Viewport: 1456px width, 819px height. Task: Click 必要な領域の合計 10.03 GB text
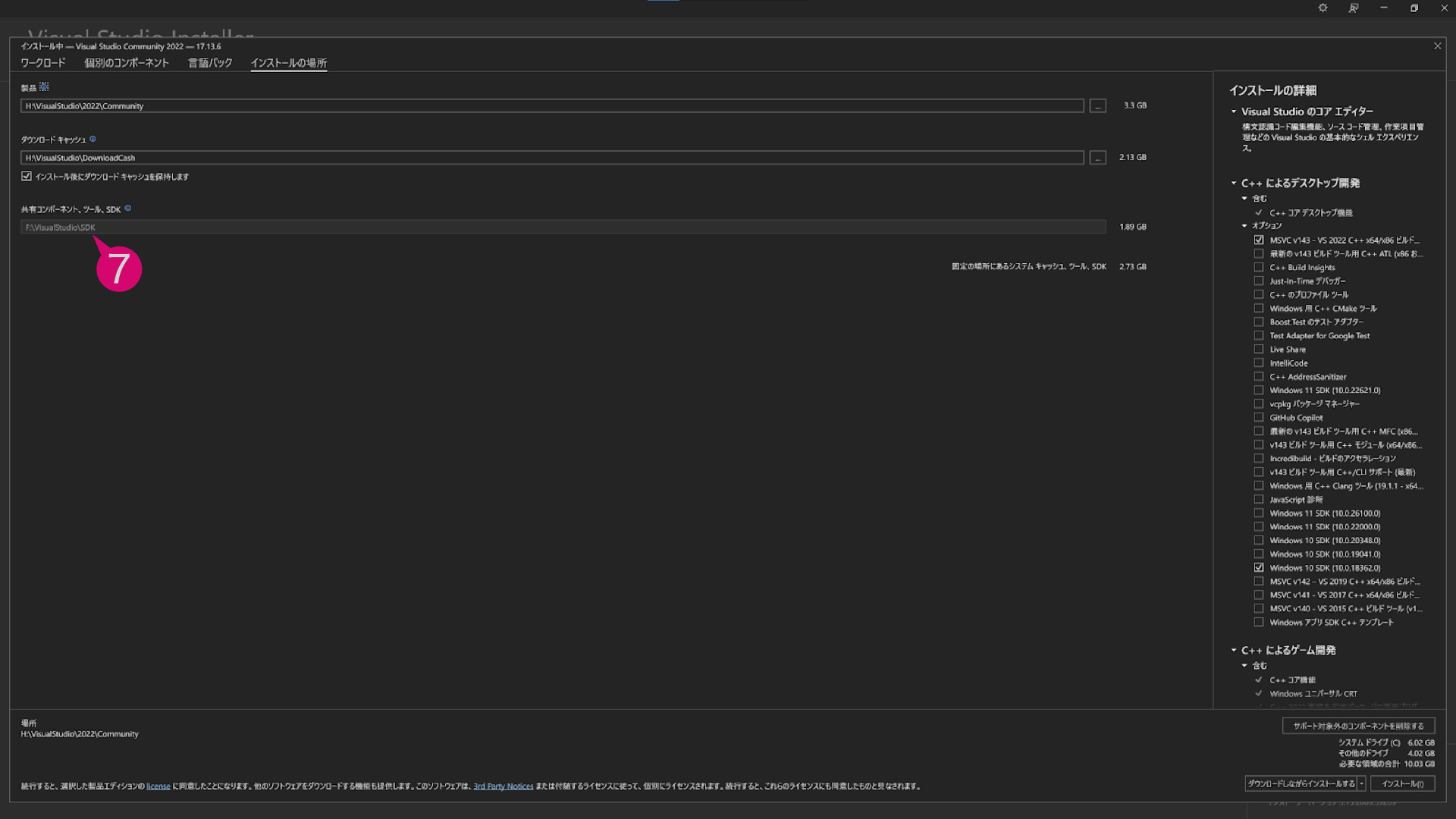(x=1387, y=764)
